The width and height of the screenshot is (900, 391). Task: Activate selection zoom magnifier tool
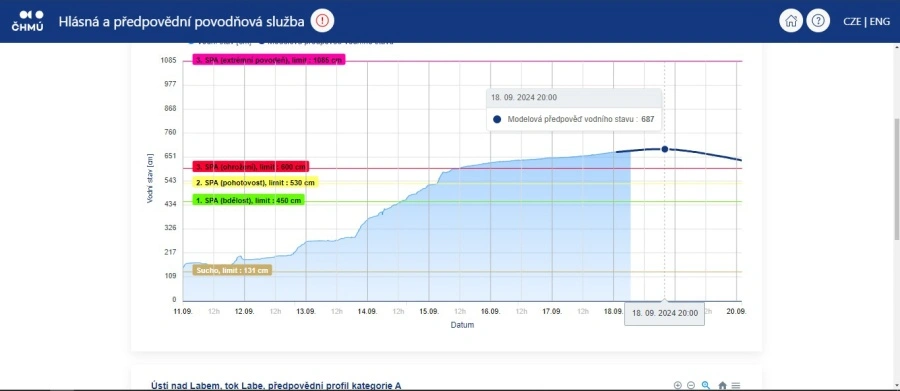706,385
